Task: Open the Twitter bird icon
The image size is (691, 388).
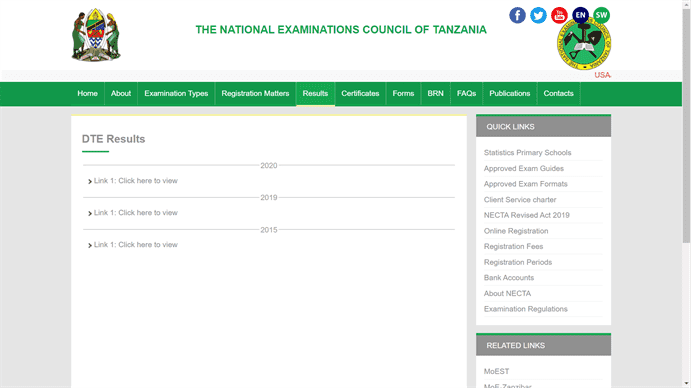Action: [538, 15]
